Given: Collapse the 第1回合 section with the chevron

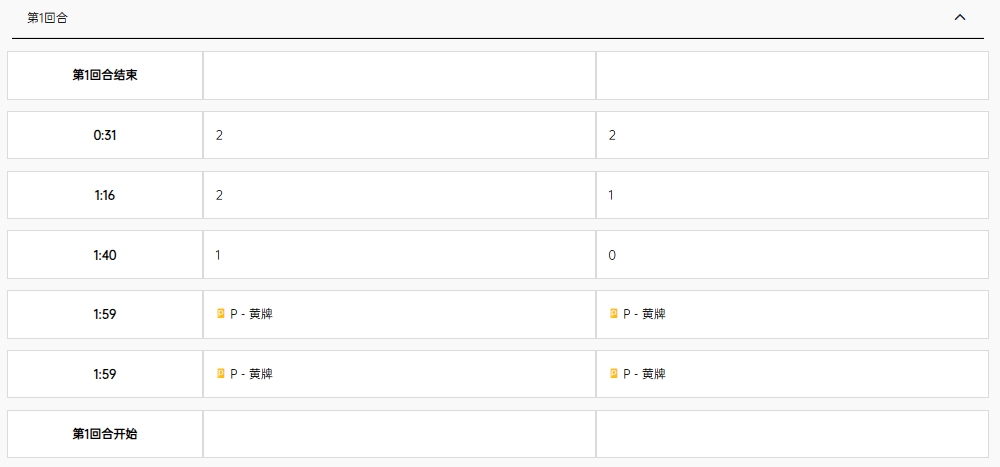Looking at the screenshot, I should pyautogui.click(x=959, y=18).
